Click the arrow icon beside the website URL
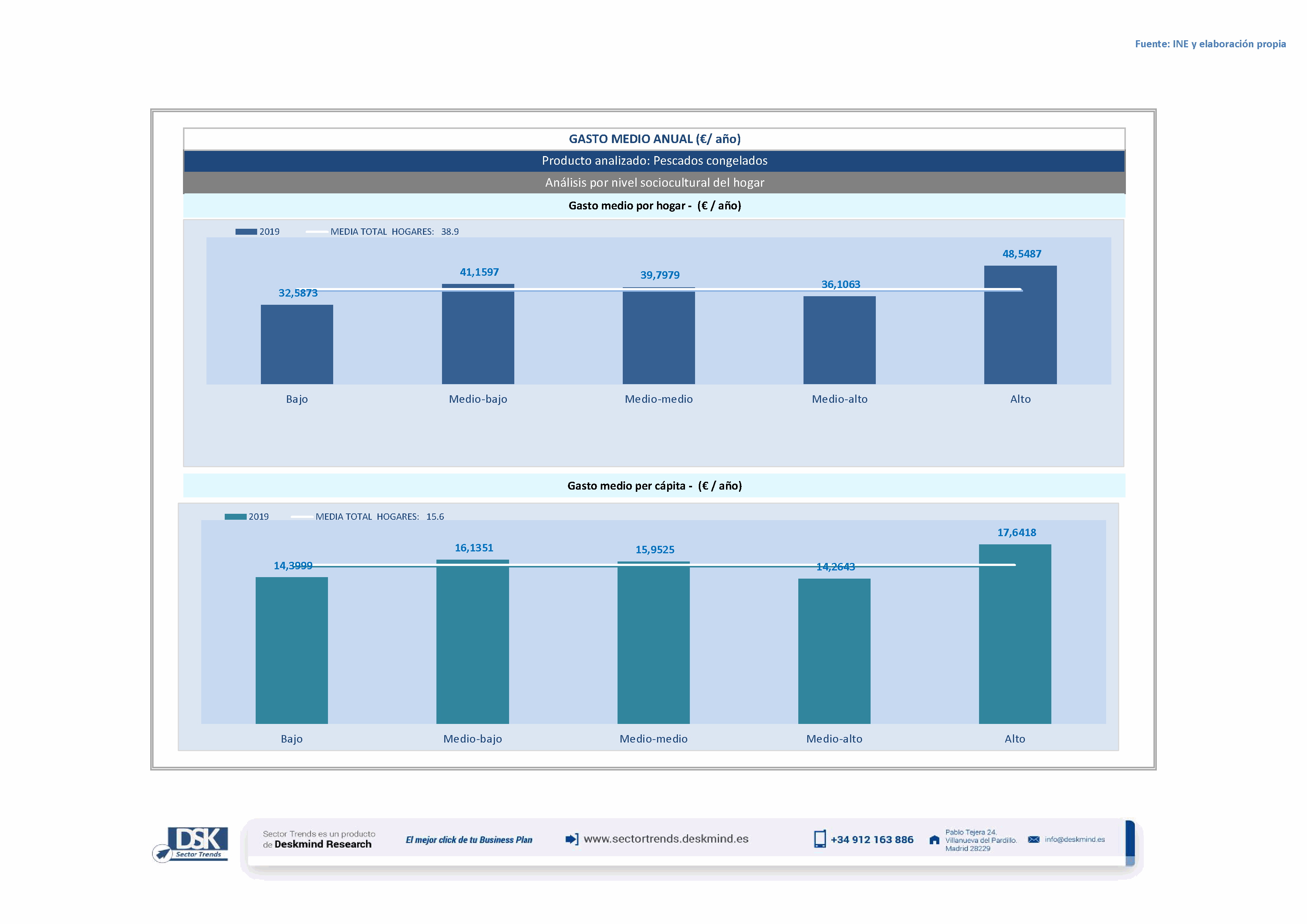Image resolution: width=1307 pixels, height=924 pixels. point(572,839)
